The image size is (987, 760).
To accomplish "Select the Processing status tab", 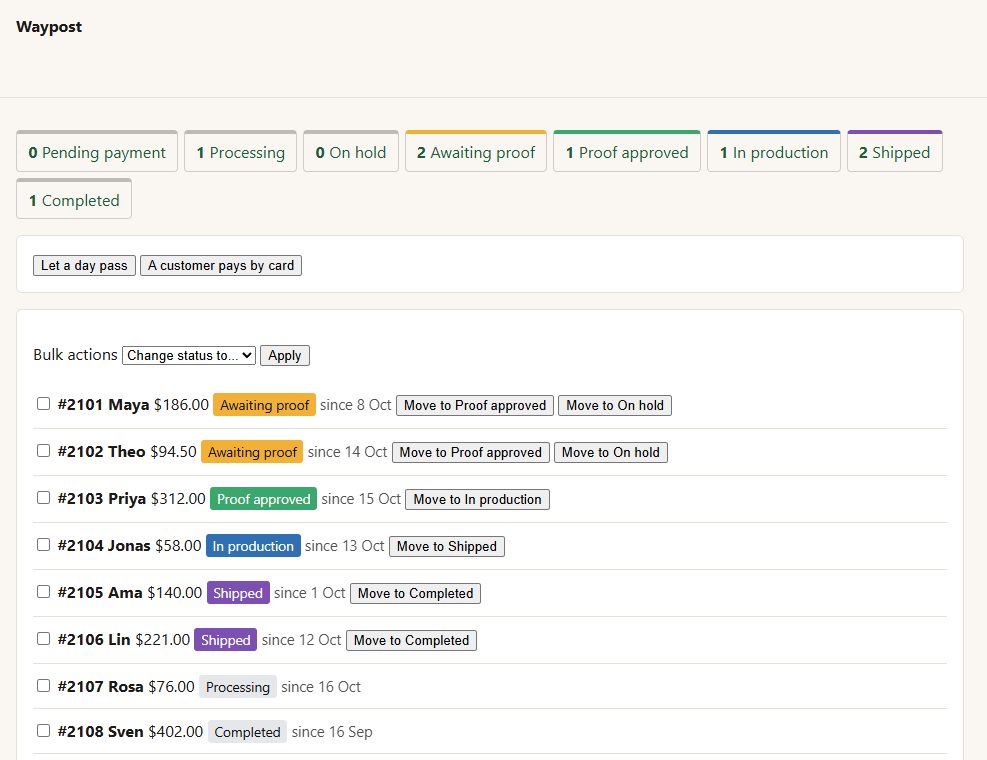I will [240, 151].
